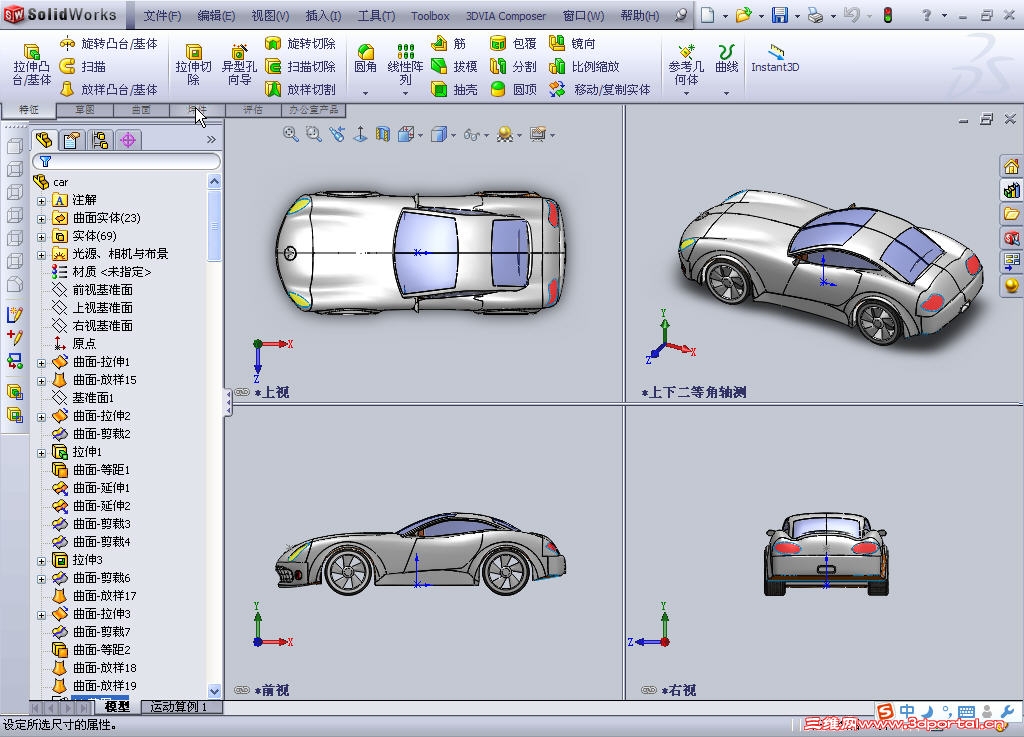Open the ConfigurationManager tab
This screenshot has width=1024, height=737.
(100, 140)
